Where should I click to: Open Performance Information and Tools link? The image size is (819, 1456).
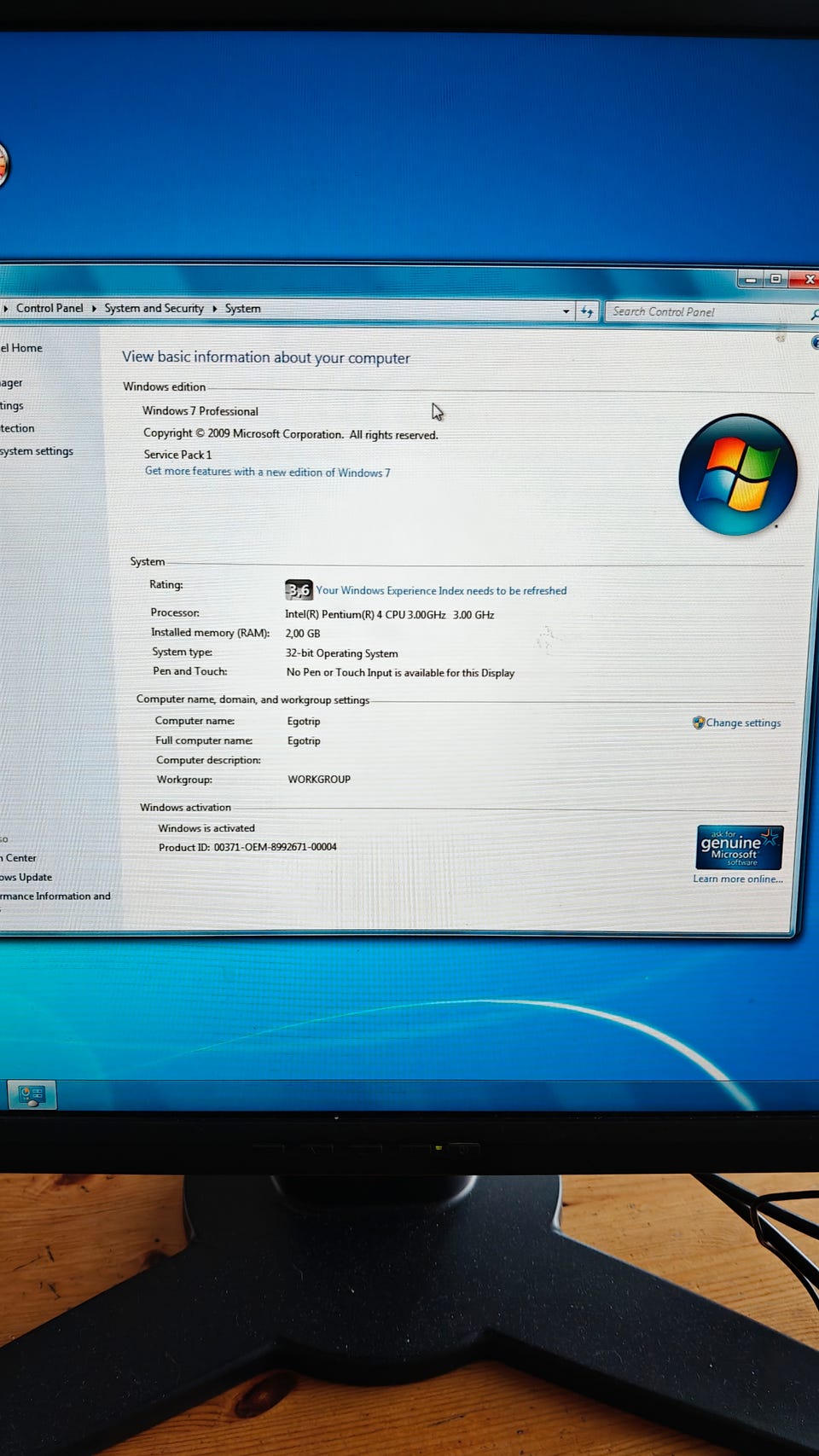coord(55,896)
